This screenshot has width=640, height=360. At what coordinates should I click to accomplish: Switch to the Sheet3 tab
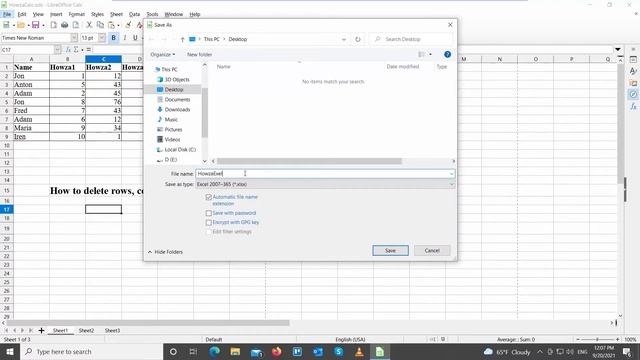[x=112, y=330]
